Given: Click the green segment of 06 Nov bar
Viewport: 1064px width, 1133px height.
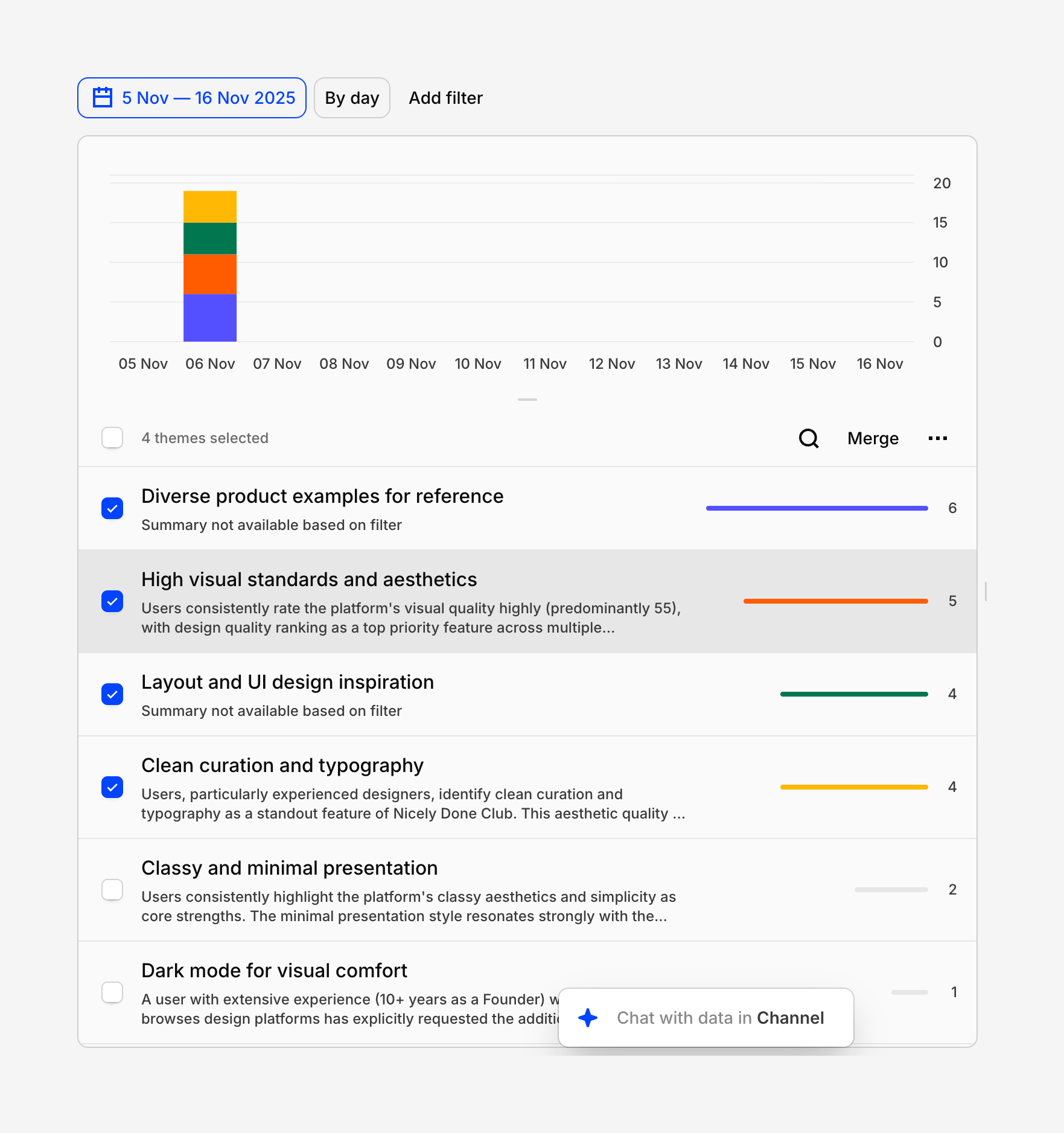Looking at the screenshot, I should 210,238.
